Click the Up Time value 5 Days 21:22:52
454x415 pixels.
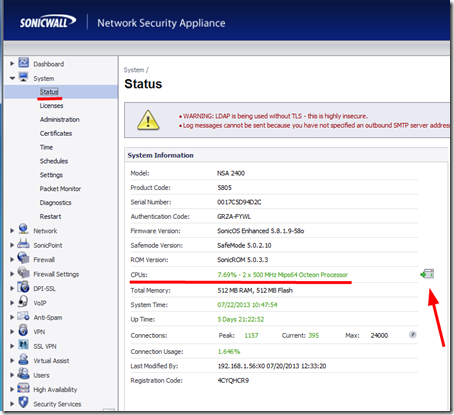tap(241, 319)
